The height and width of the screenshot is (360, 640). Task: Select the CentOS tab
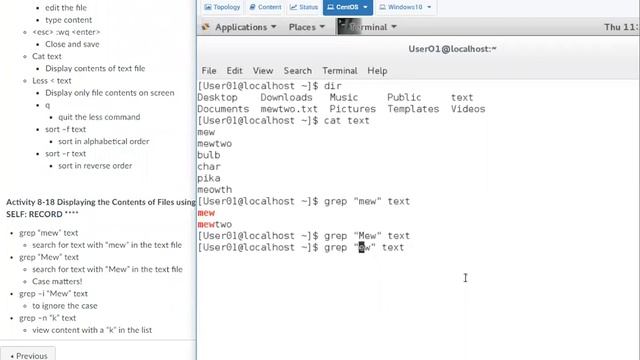click(348, 7)
